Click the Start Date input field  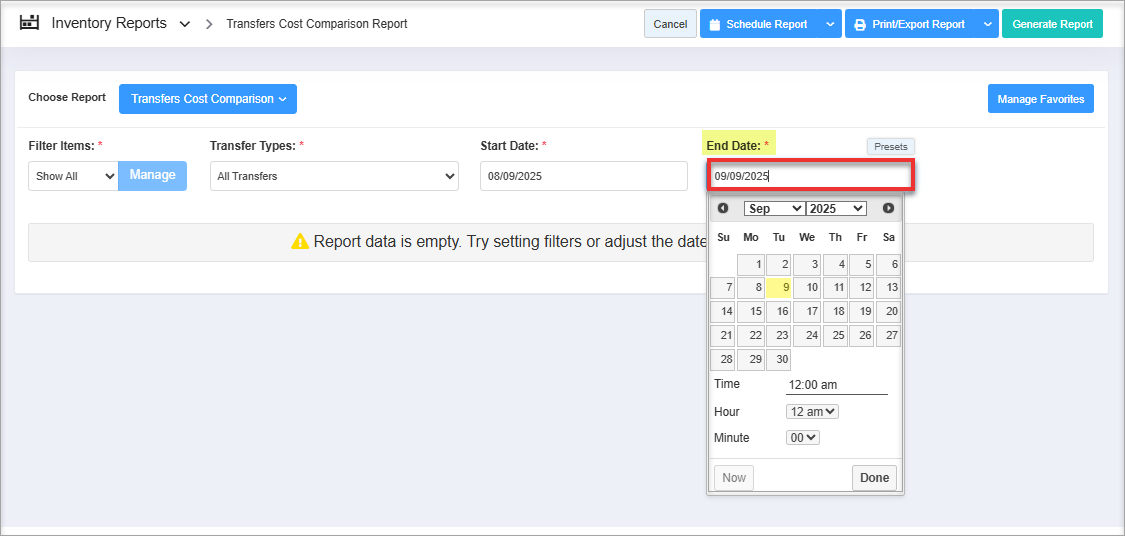[583, 176]
